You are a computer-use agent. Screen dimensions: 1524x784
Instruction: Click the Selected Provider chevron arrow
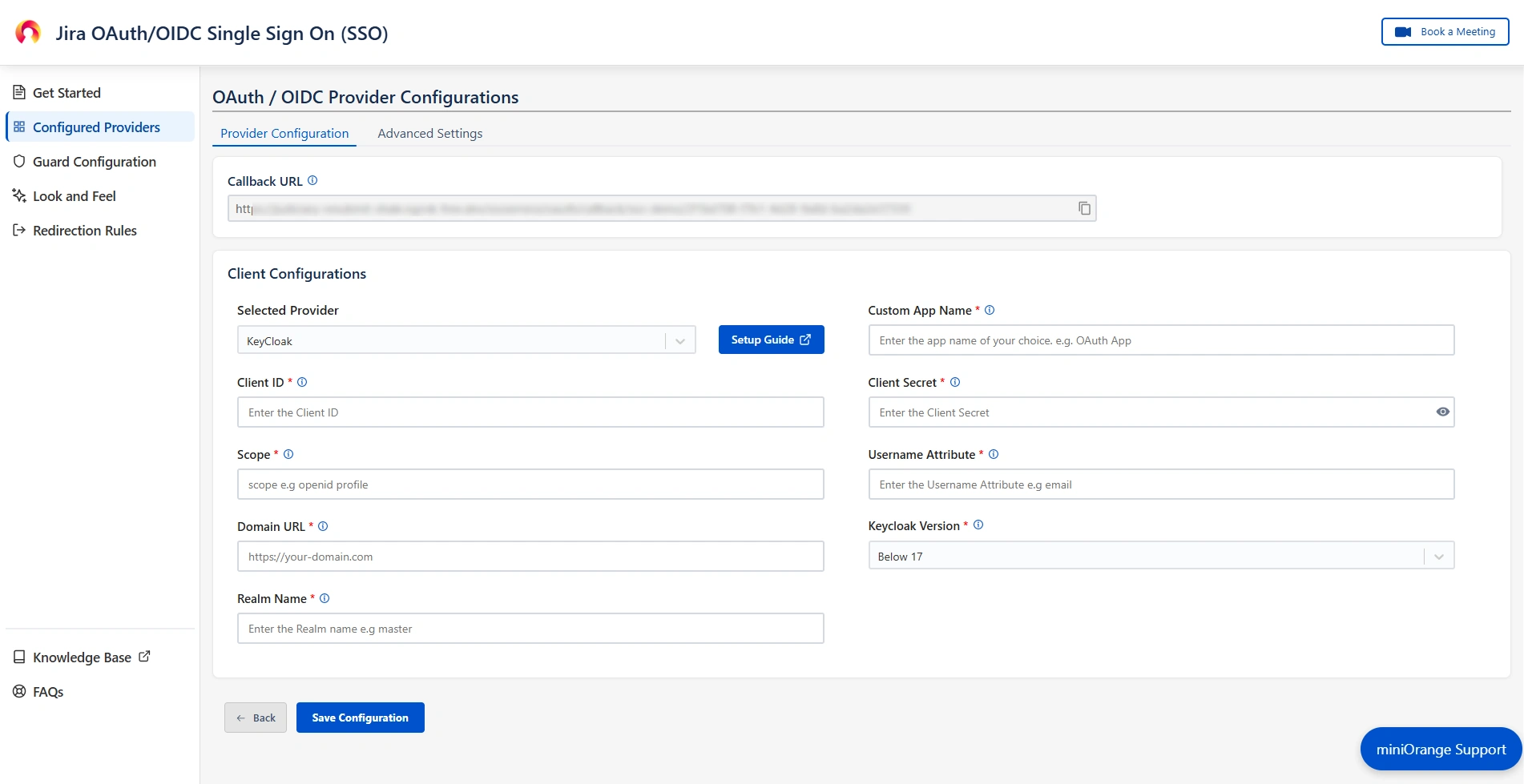click(x=680, y=341)
